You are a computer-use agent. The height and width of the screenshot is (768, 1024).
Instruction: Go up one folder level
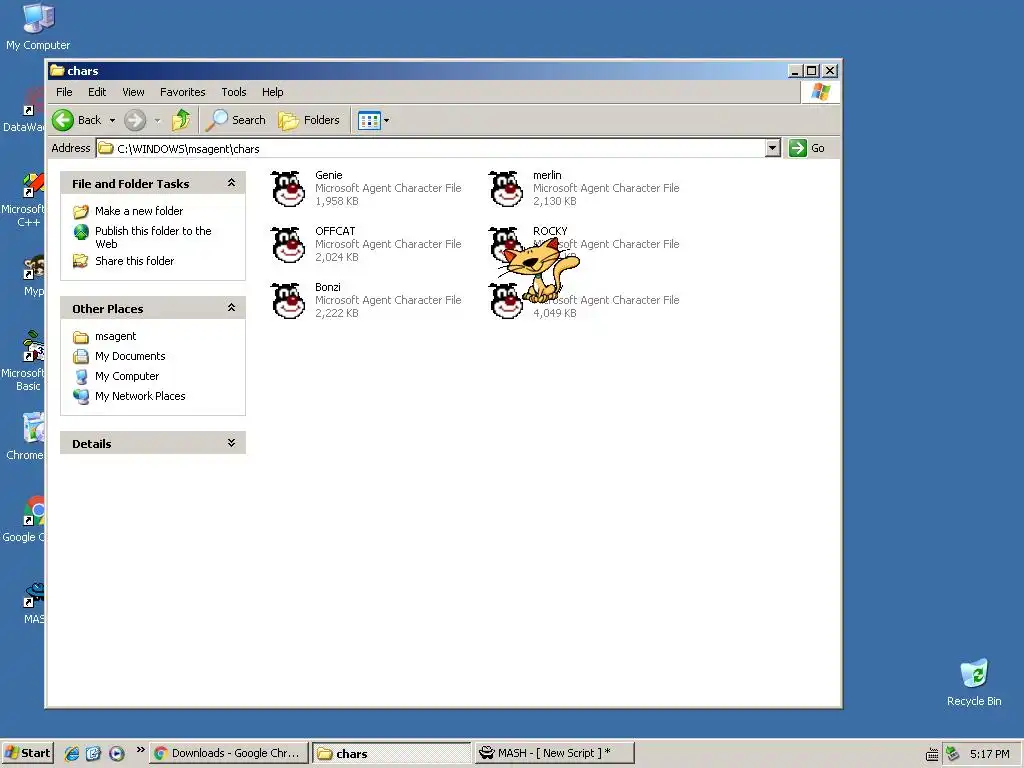[x=181, y=120]
